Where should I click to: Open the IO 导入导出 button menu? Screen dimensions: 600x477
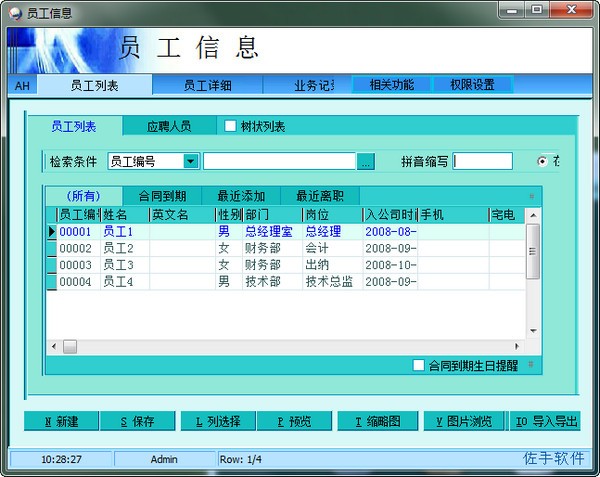tap(546, 421)
